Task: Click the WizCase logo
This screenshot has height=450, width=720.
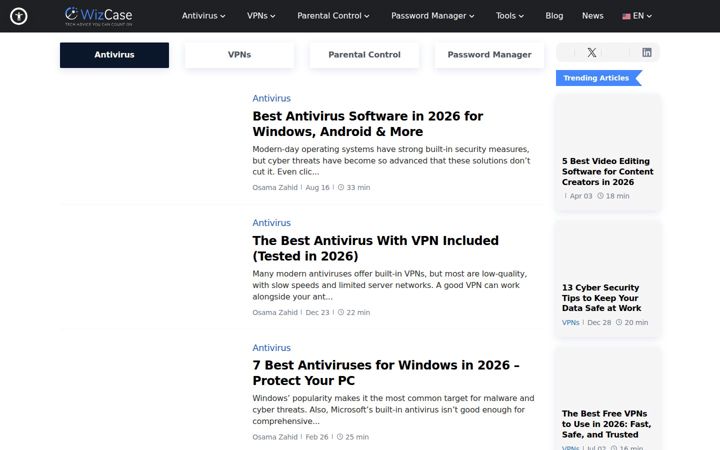Action: [x=98, y=16]
